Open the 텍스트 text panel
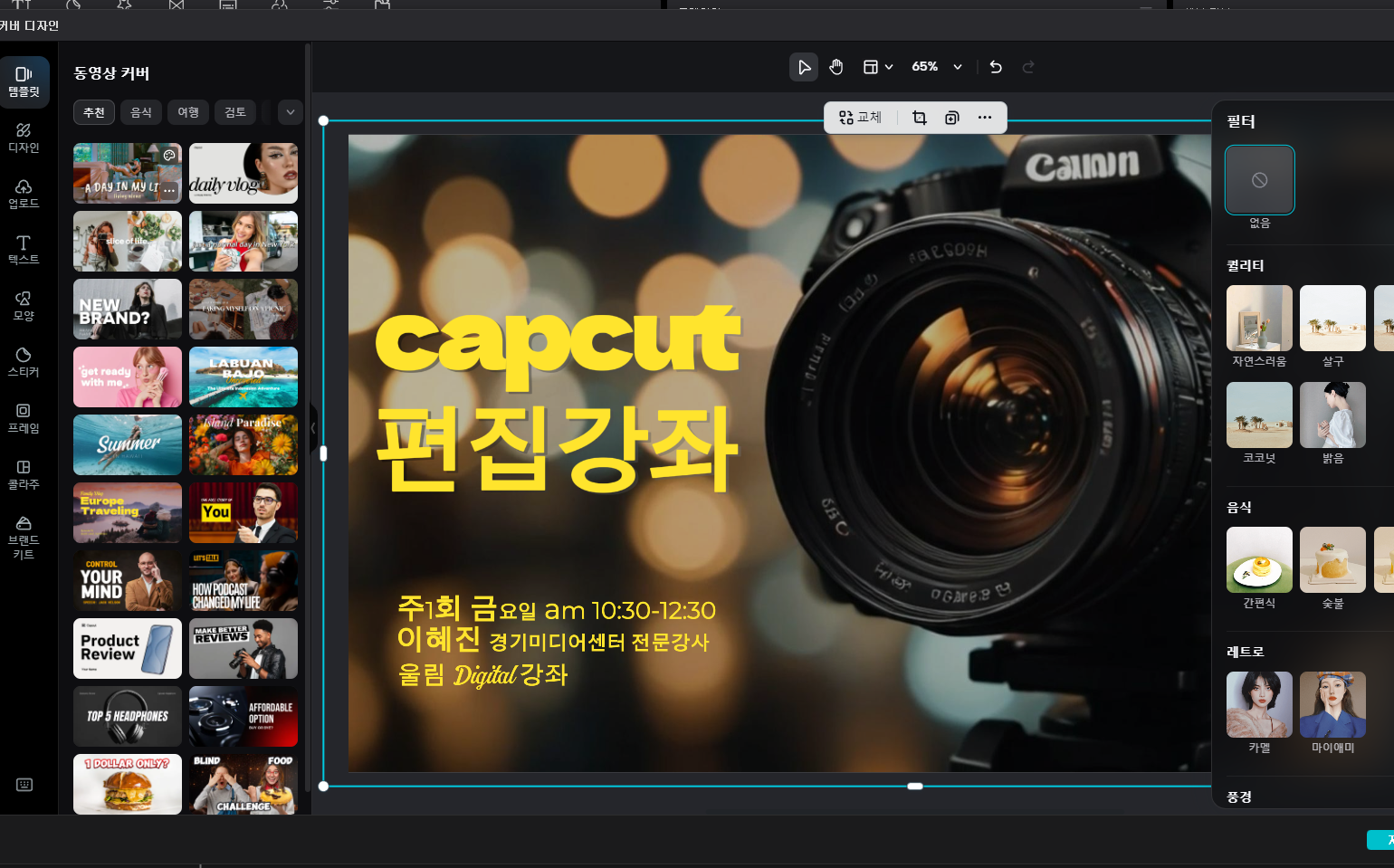Screen dimensions: 1394x868 [24, 249]
